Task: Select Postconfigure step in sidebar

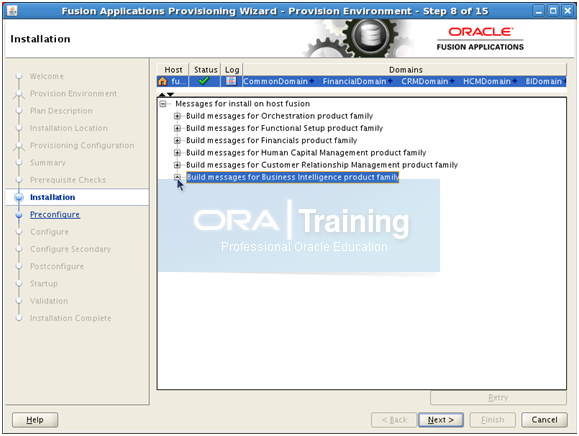Action: click(x=57, y=267)
